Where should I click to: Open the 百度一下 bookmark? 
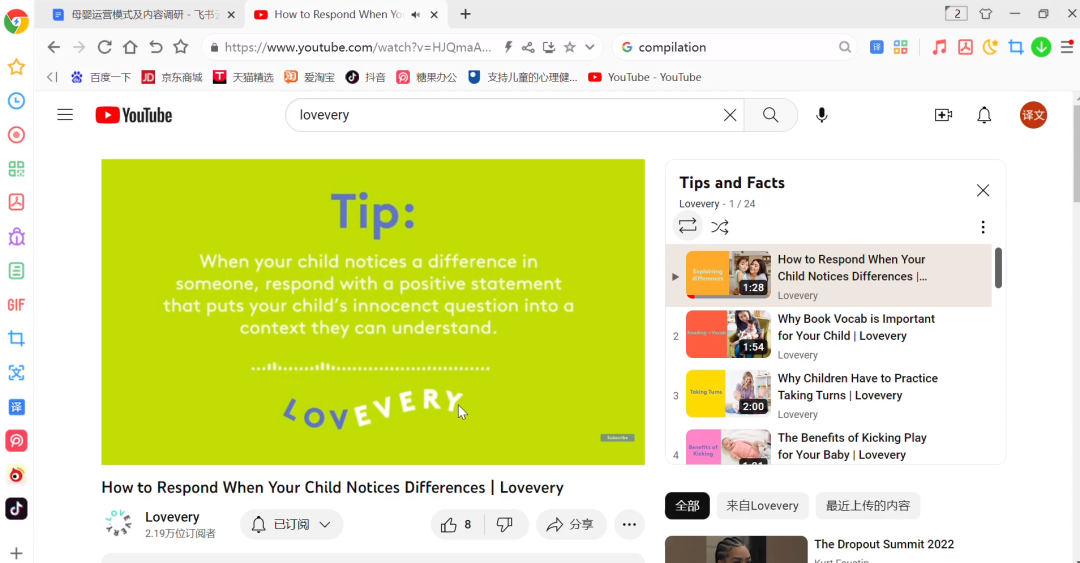(x=101, y=77)
